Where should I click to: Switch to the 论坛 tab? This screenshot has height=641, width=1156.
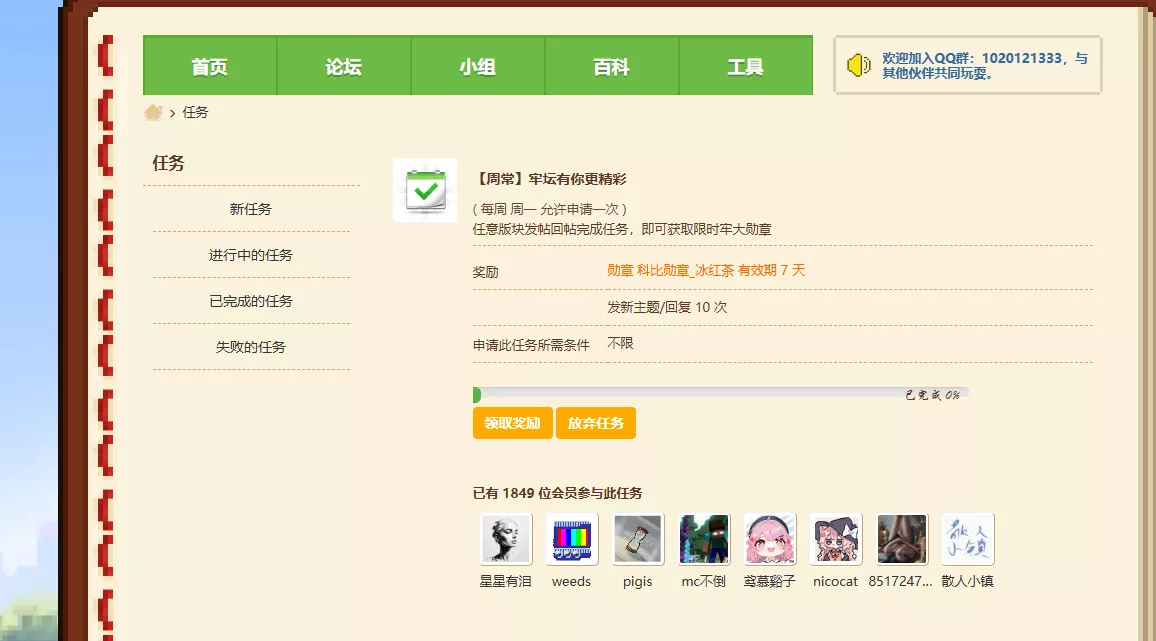pos(343,65)
